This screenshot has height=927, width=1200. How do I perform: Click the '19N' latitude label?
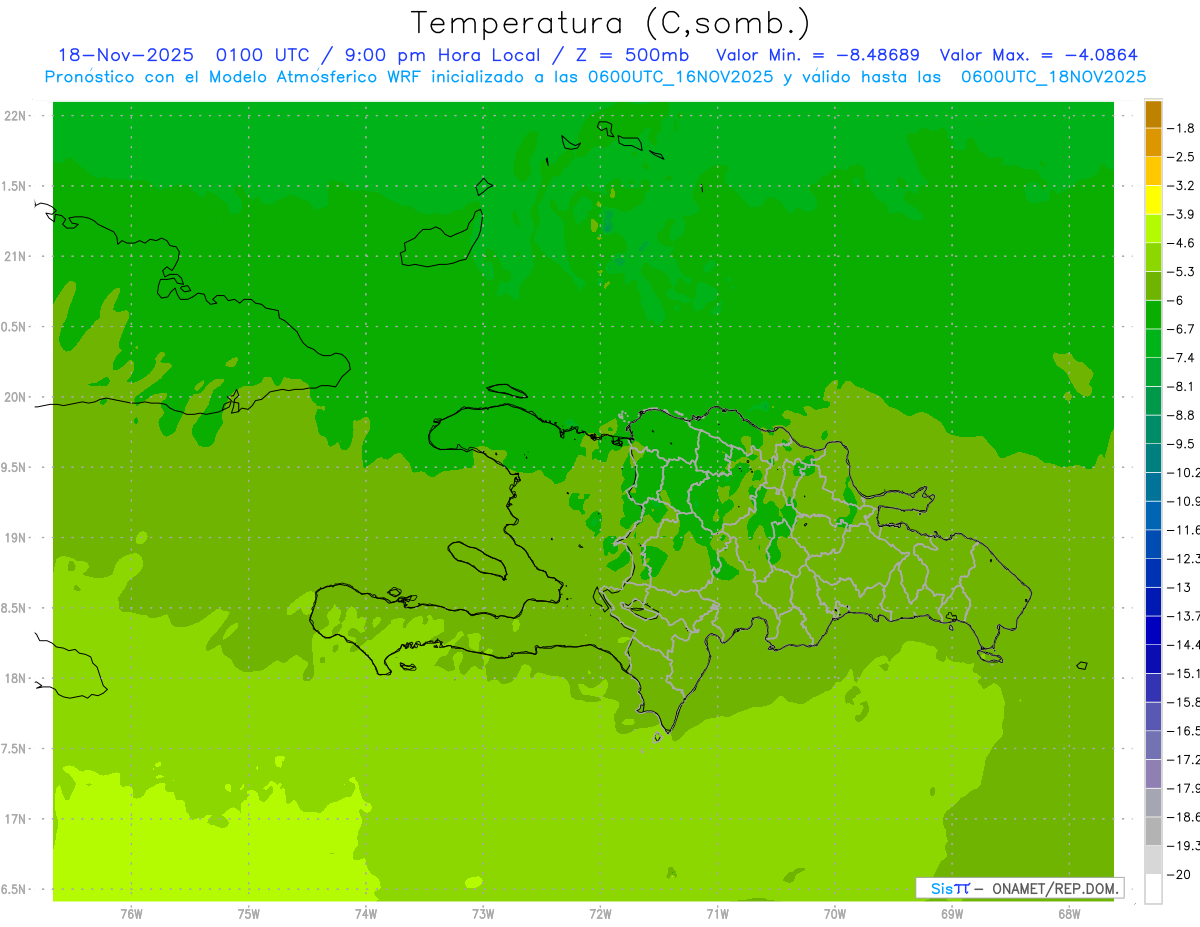(x=14, y=538)
